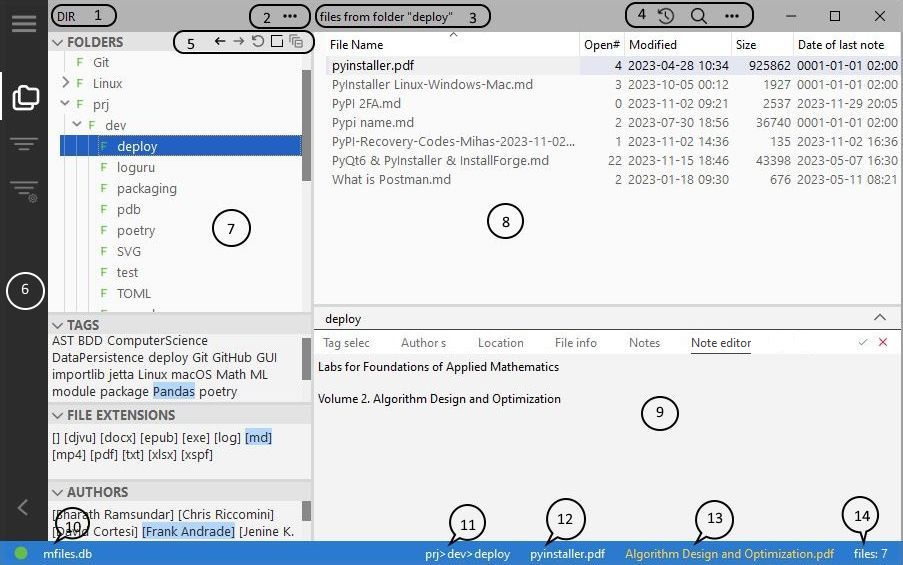Image resolution: width=903 pixels, height=565 pixels.
Task: Collapse the FILE EXTENSIONS section
Action: click(58, 415)
